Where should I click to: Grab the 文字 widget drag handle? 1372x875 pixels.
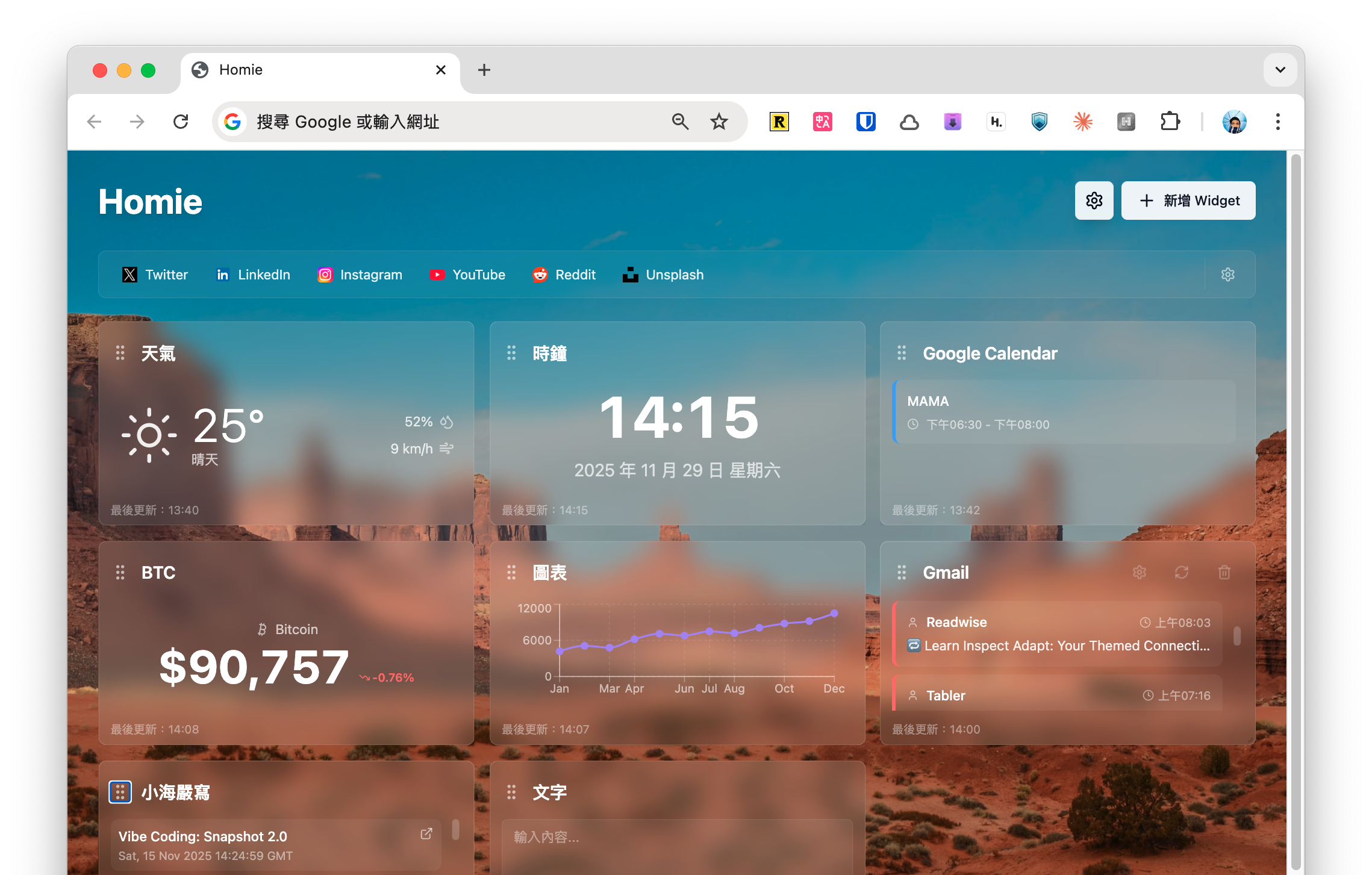tap(511, 792)
